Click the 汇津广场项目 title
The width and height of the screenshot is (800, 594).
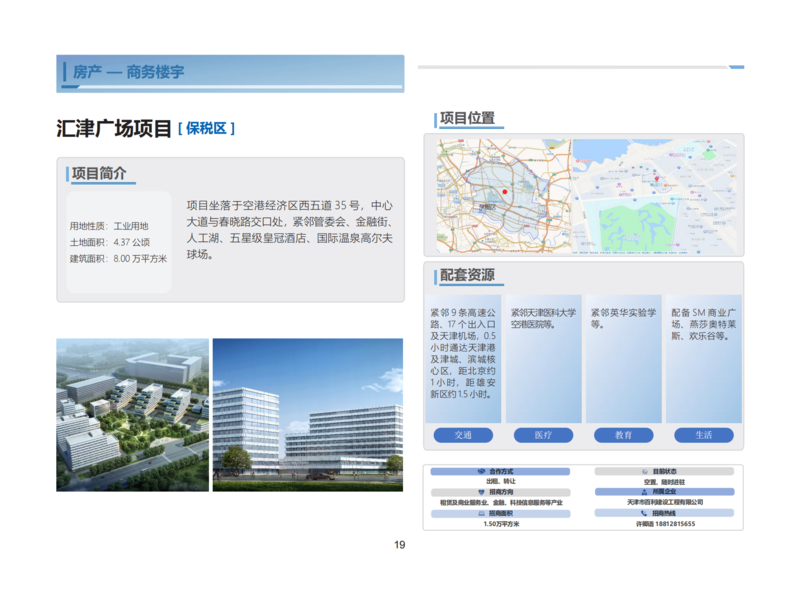pos(114,129)
